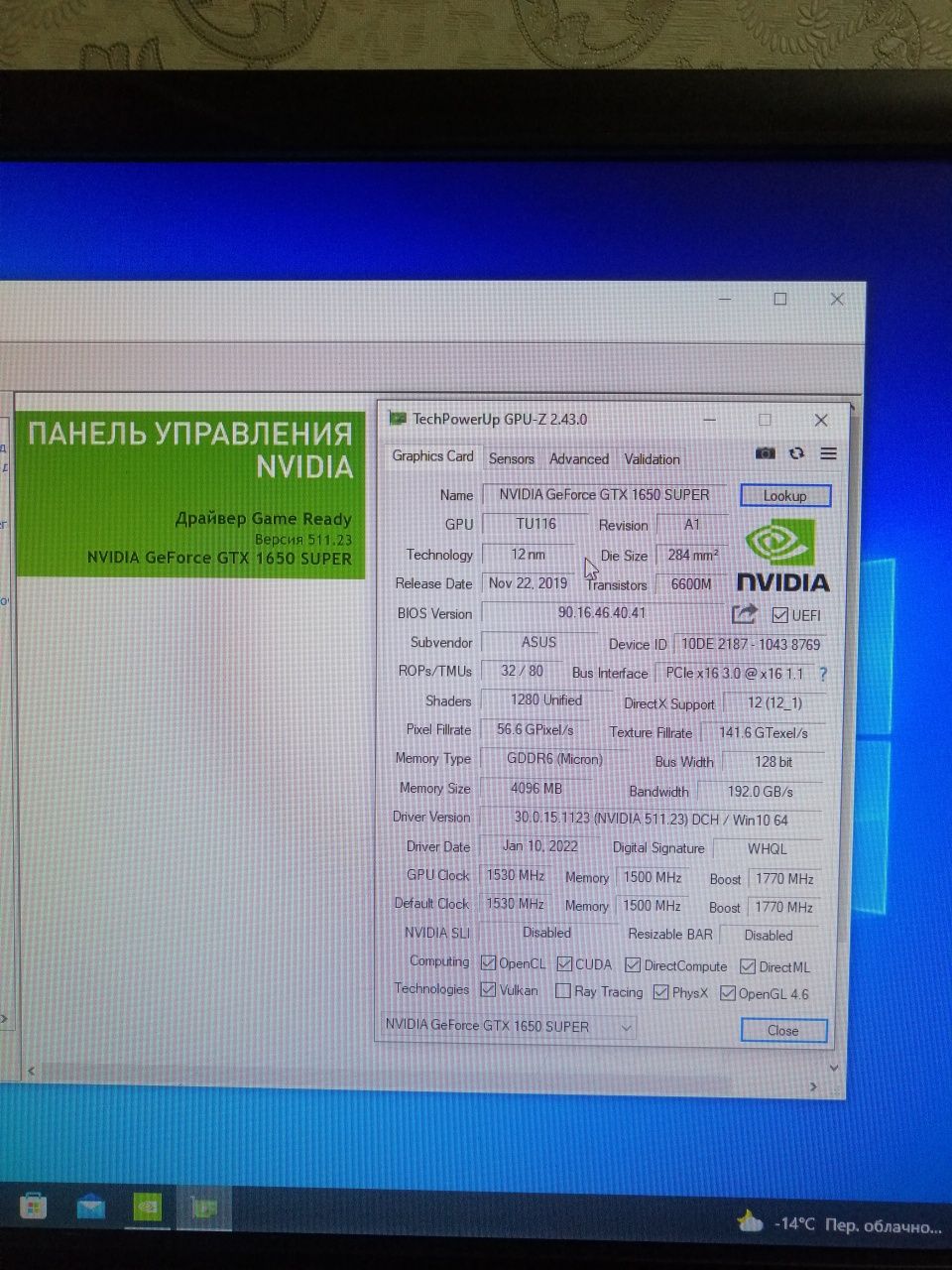Click the Memory Type 'GDDR6 (Micron)'

pos(554,759)
